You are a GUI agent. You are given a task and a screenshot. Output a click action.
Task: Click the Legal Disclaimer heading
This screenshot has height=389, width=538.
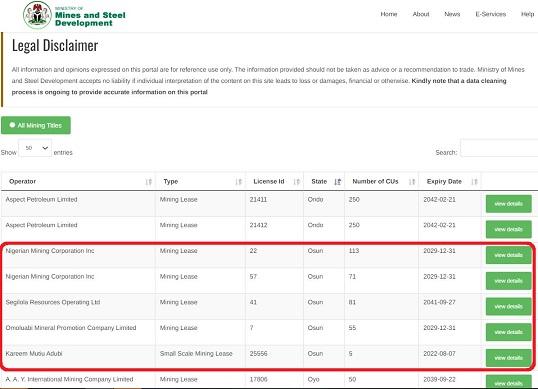point(55,46)
